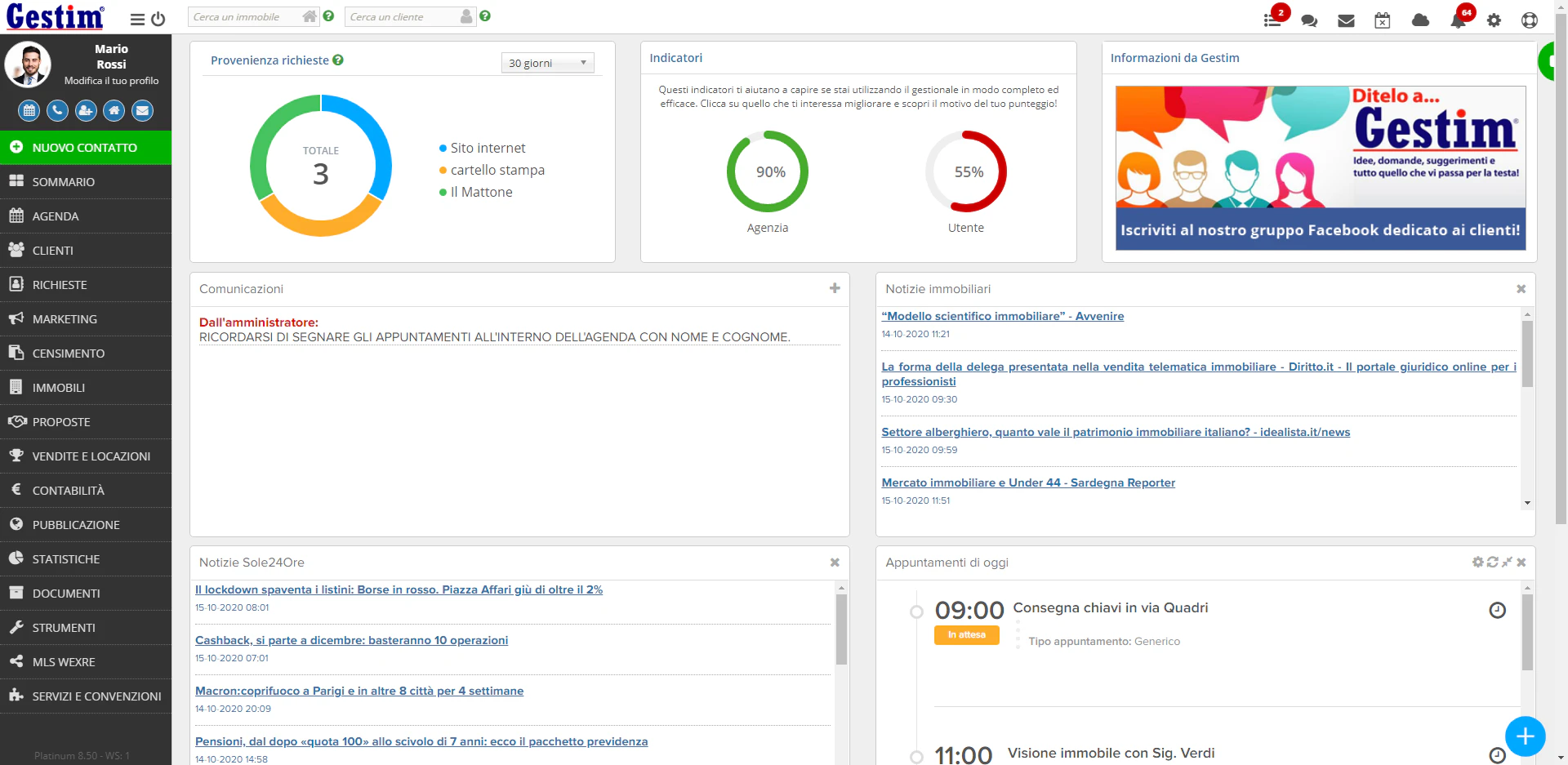This screenshot has width=1568, height=765.
Task: Open Appuntamenti di oggi widget settings gear
Action: tap(1477, 563)
